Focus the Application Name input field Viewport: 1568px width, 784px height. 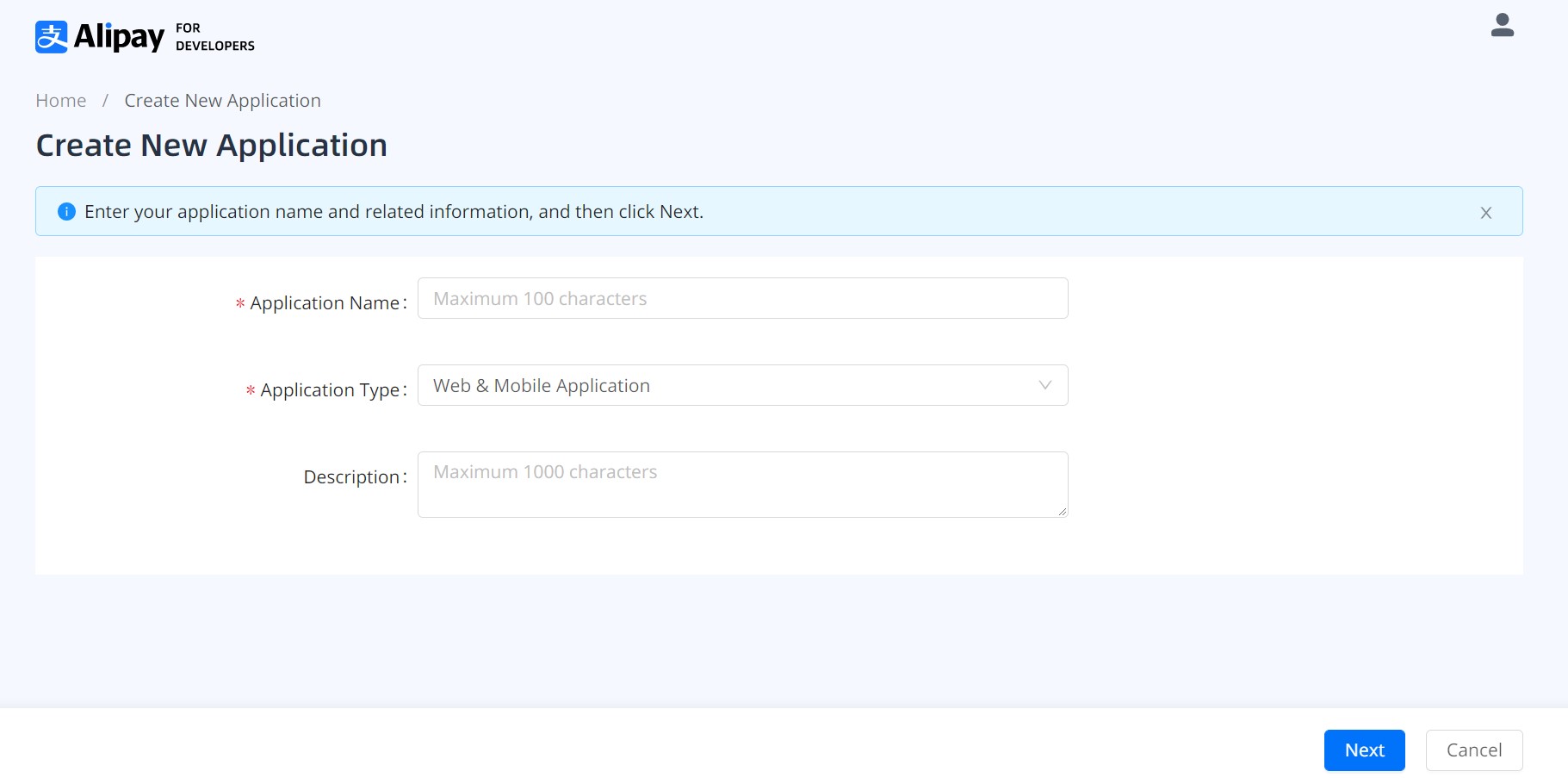[x=742, y=299]
